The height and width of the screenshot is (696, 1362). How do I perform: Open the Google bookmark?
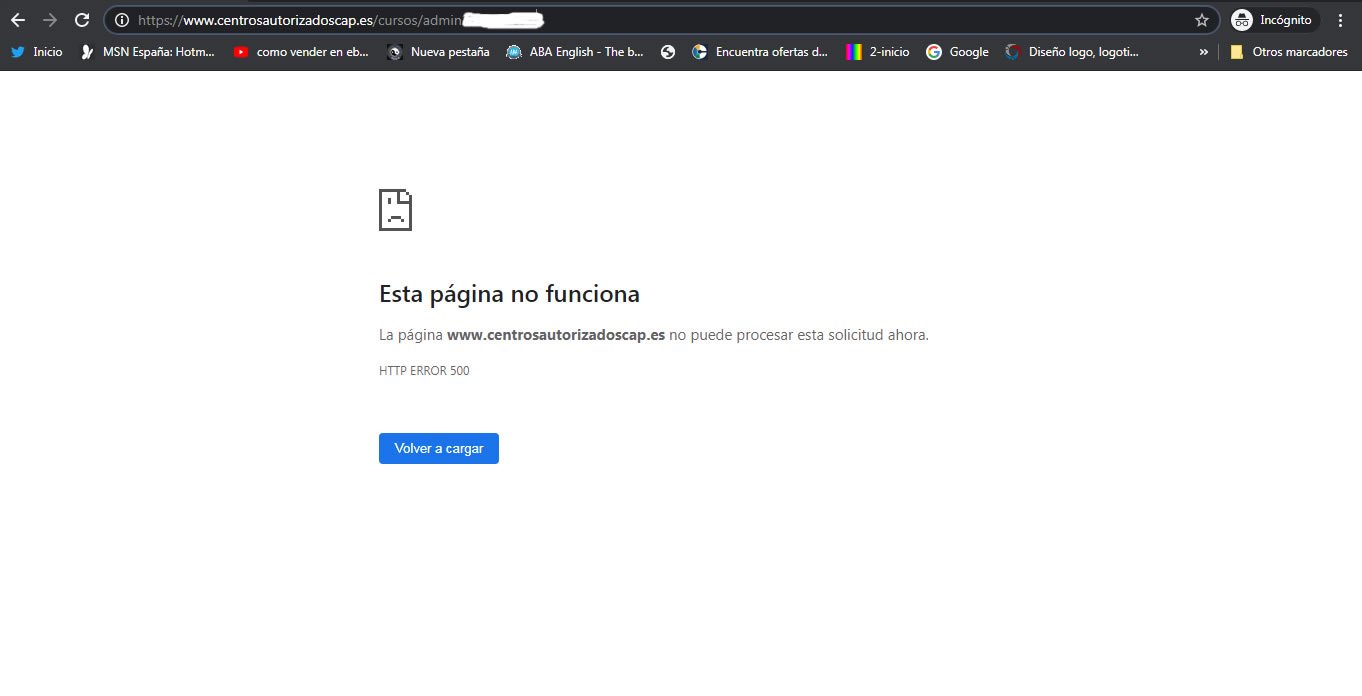pos(957,52)
